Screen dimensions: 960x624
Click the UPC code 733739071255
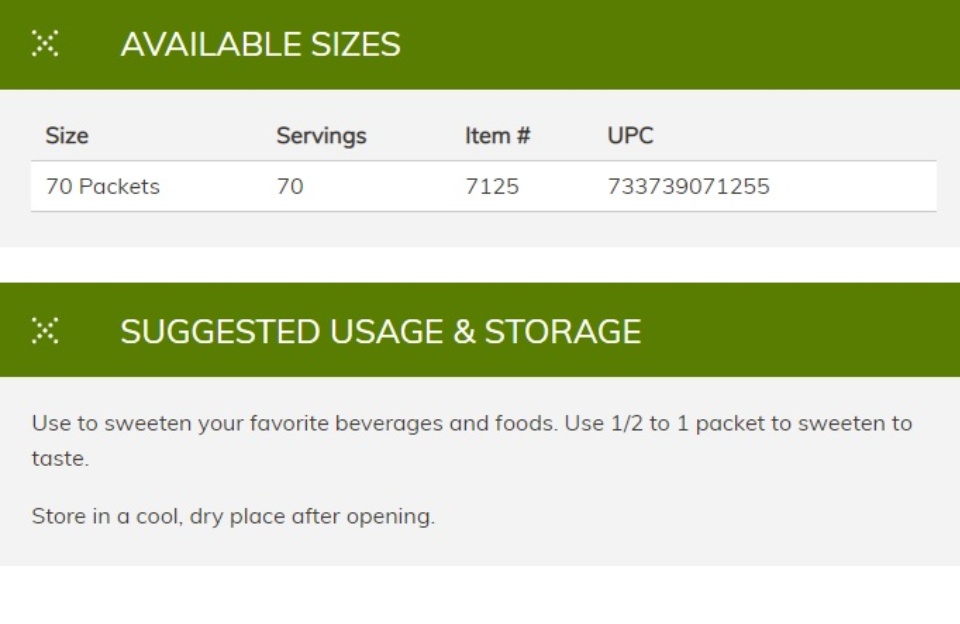coord(688,186)
